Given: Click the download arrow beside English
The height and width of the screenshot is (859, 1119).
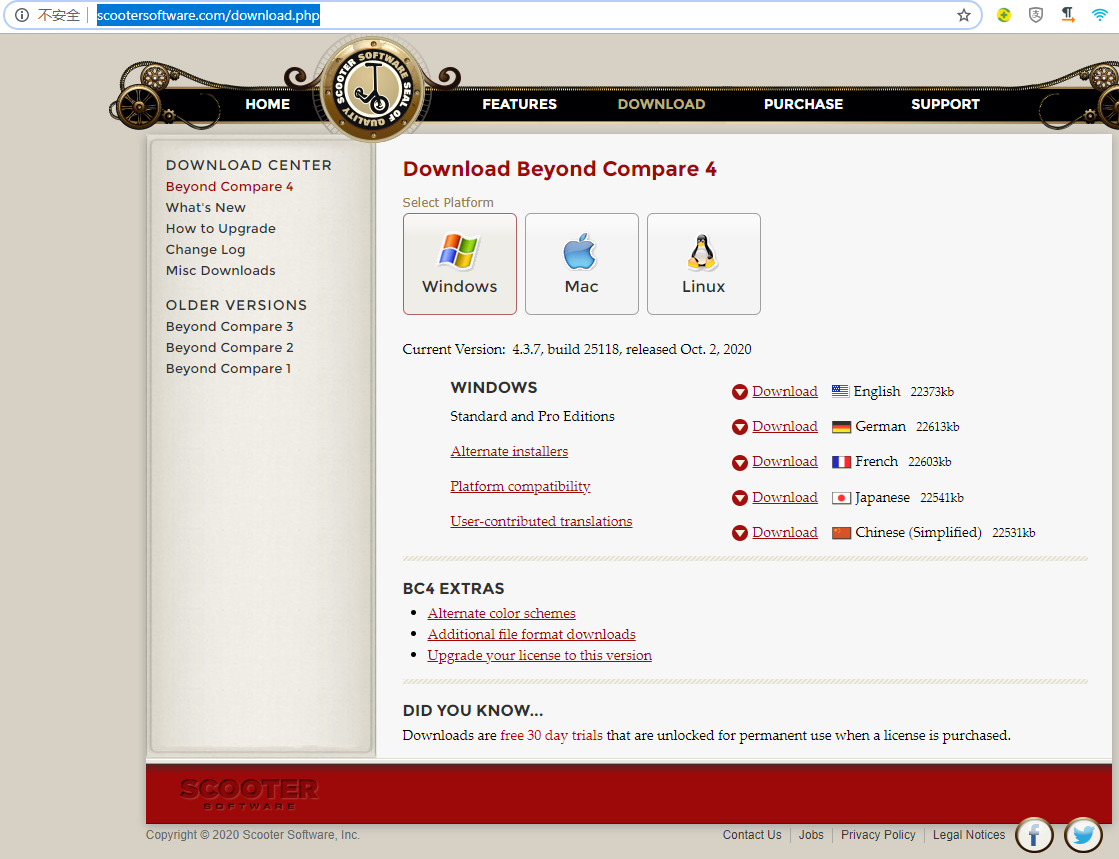Looking at the screenshot, I should click(x=739, y=391).
